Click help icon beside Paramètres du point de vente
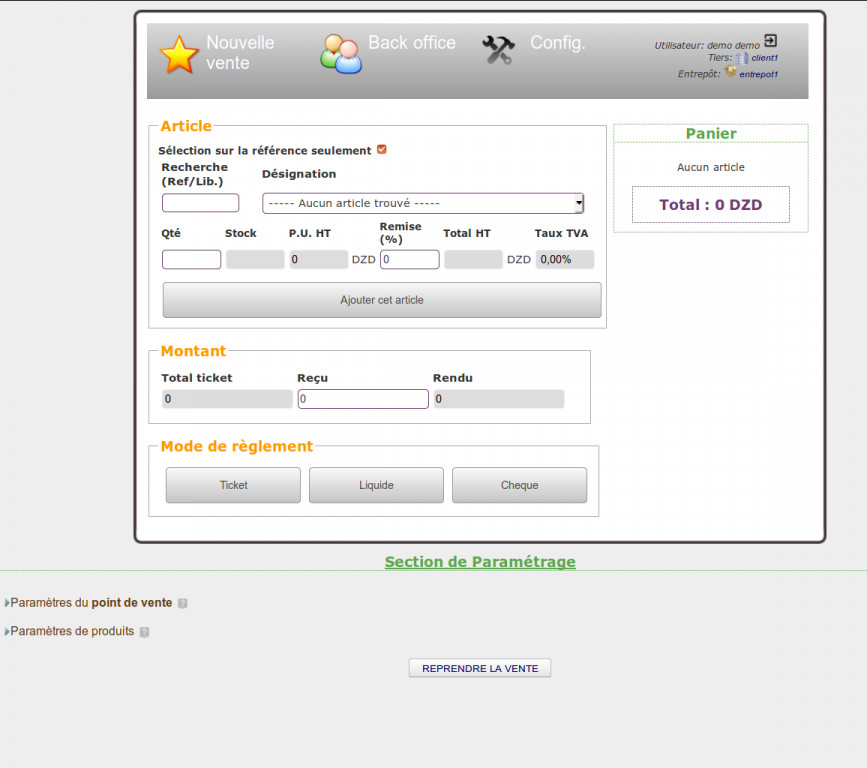 [x=182, y=603]
